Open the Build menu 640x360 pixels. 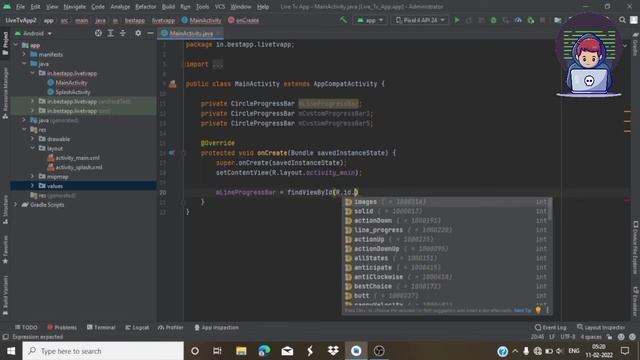(168, 7)
